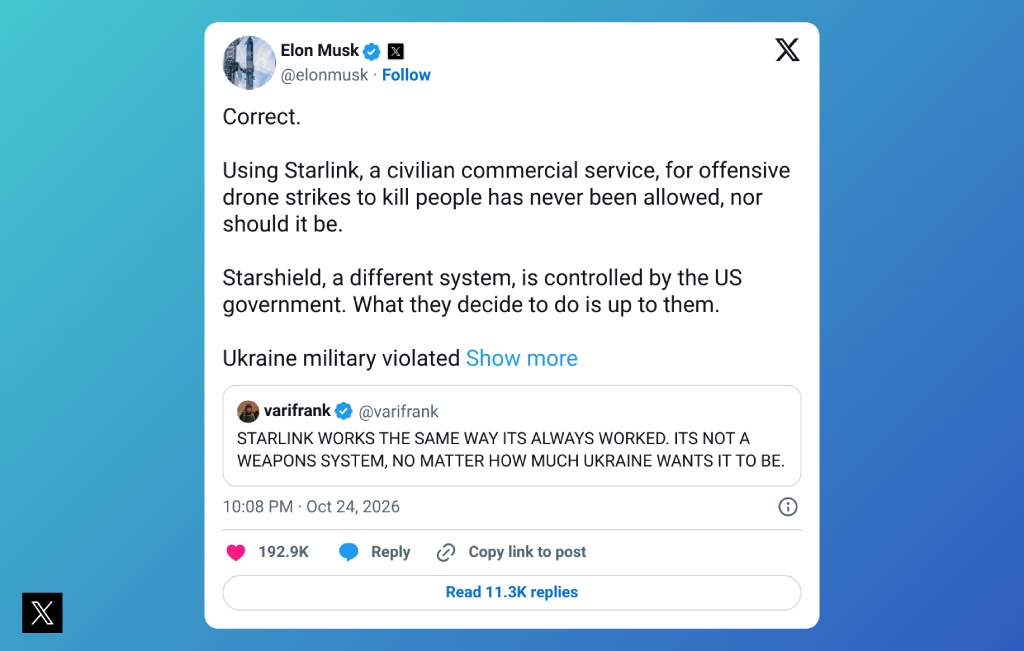Click Elon Musk's blue verified badge
Screen dimensions: 1024x651
(x=372, y=51)
